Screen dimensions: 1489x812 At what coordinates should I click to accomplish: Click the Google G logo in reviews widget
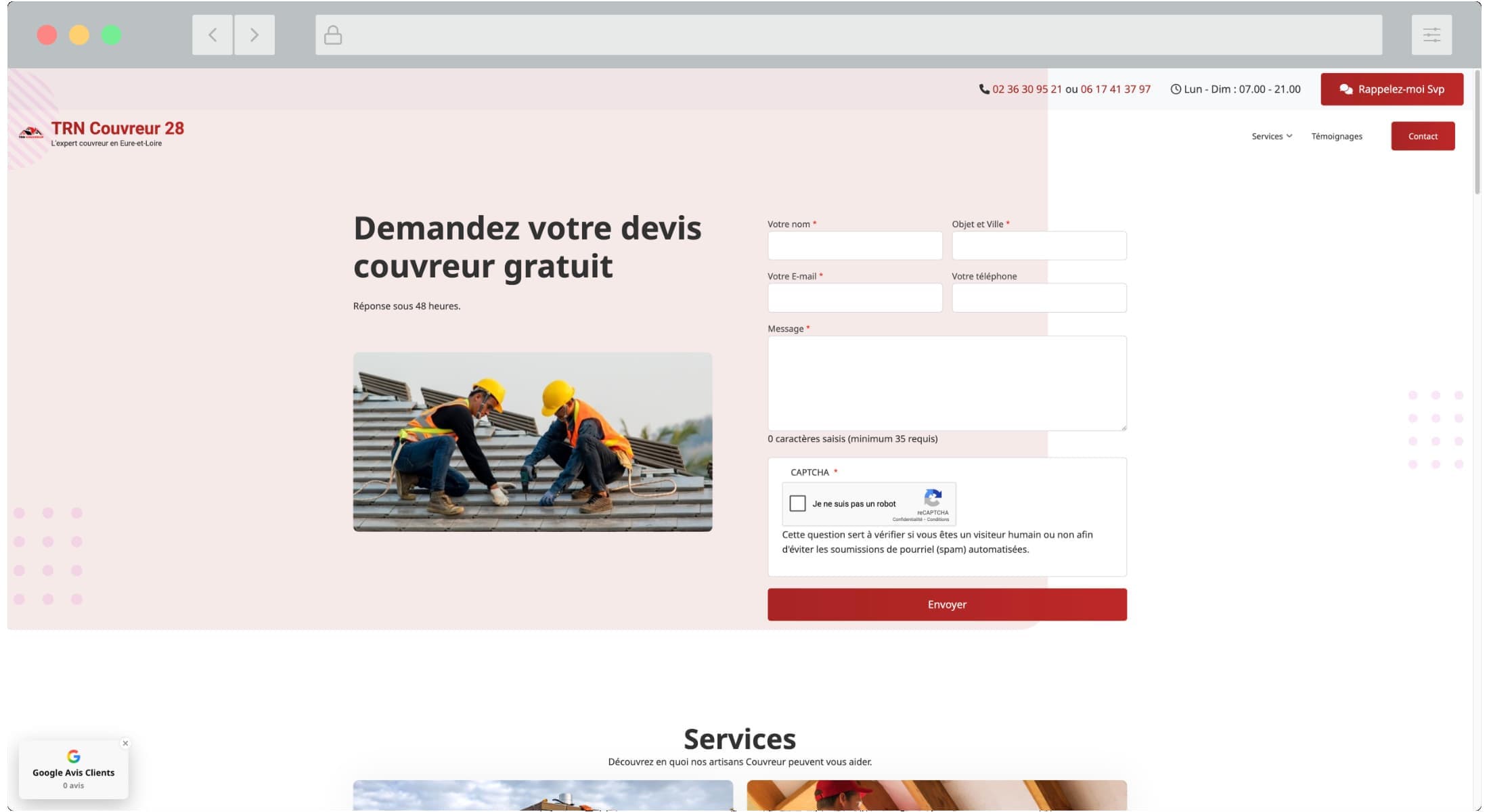(x=74, y=756)
